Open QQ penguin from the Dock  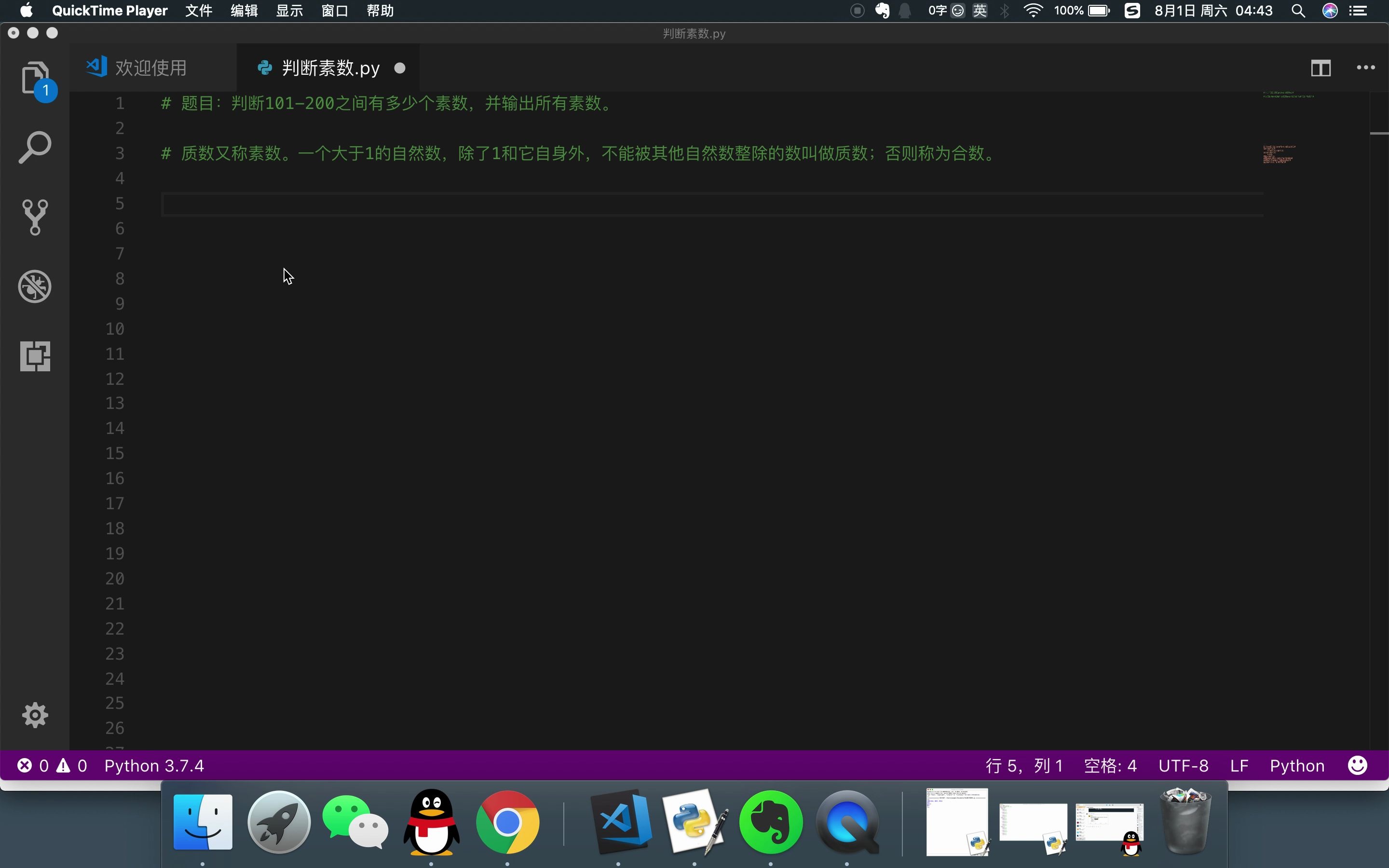(432, 822)
